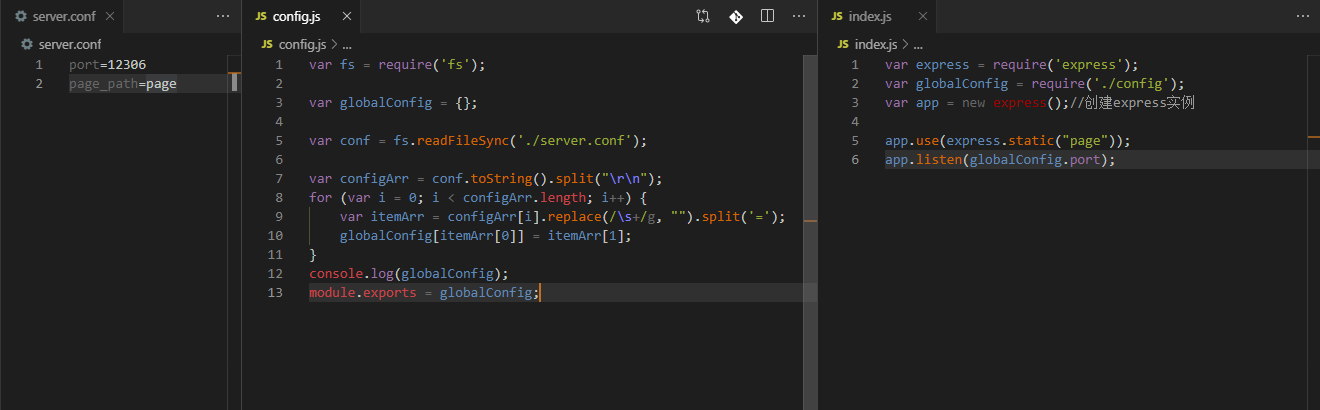Click the module.exports = globalConfig line
This screenshot has width=1320, height=410.
[424, 293]
